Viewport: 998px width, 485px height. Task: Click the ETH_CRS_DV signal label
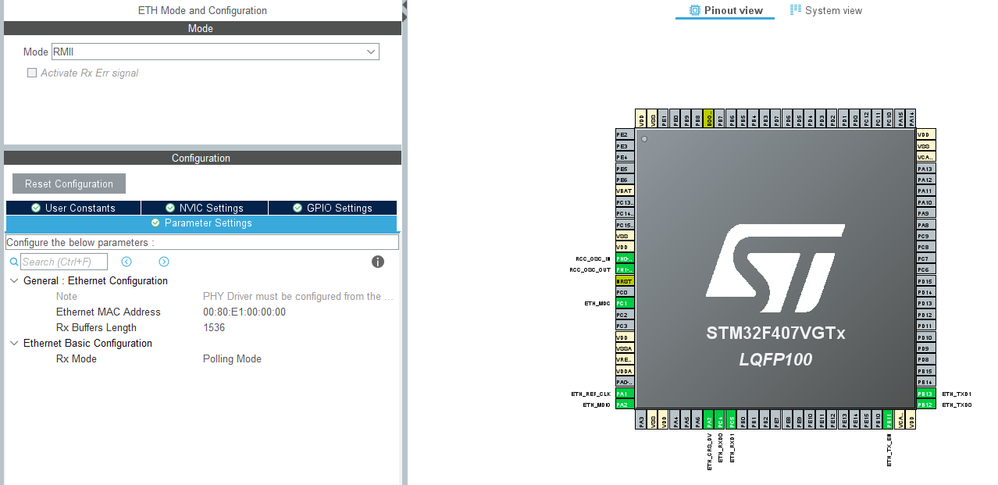point(709,452)
